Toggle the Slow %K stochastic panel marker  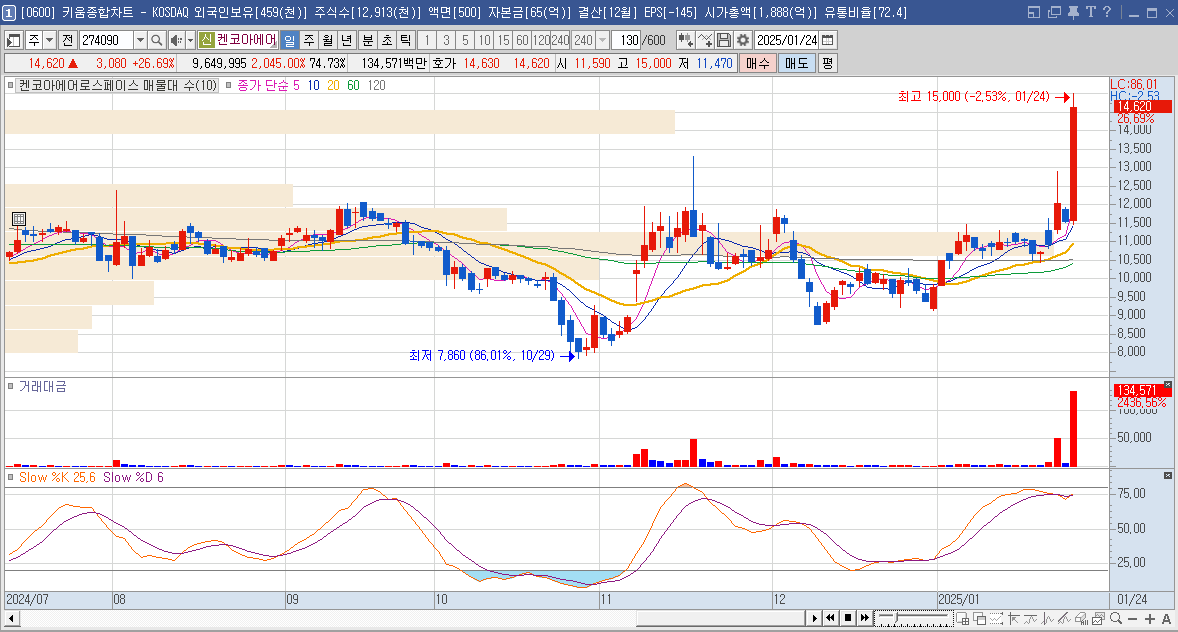pyautogui.click(x=11, y=477)
